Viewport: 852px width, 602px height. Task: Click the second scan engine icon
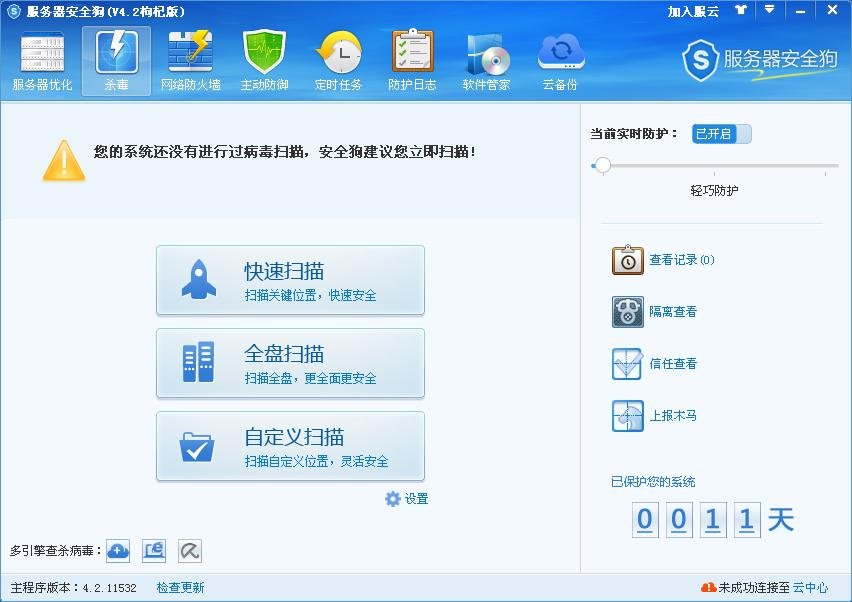(154, 551)
